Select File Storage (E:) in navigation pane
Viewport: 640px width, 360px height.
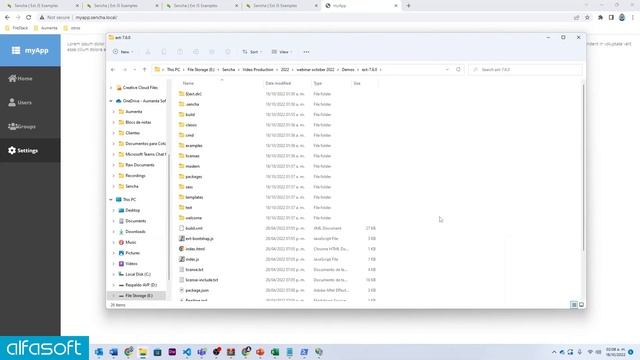[x=139, y=296]
